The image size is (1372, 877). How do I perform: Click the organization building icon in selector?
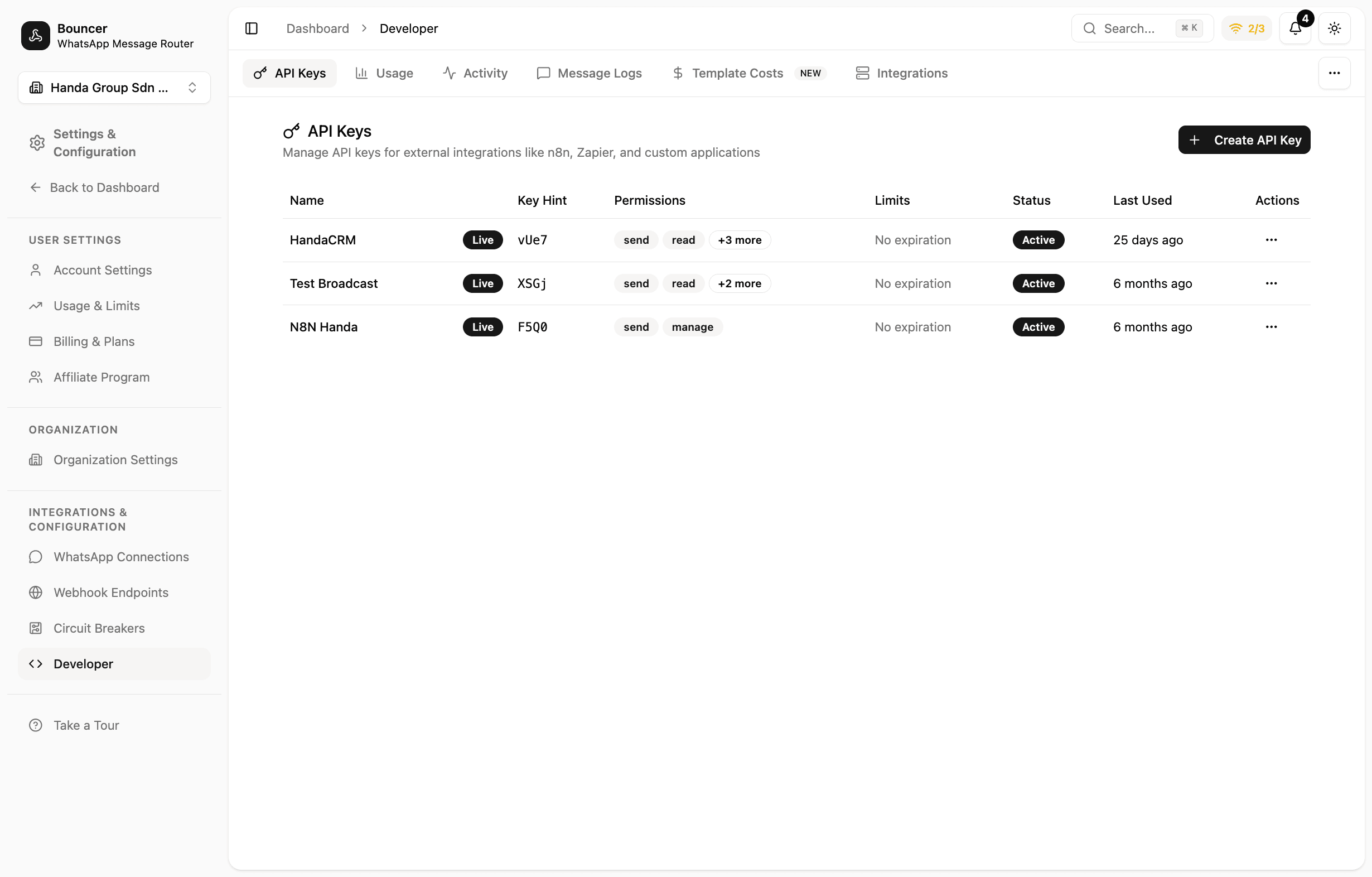coord(36,88)
